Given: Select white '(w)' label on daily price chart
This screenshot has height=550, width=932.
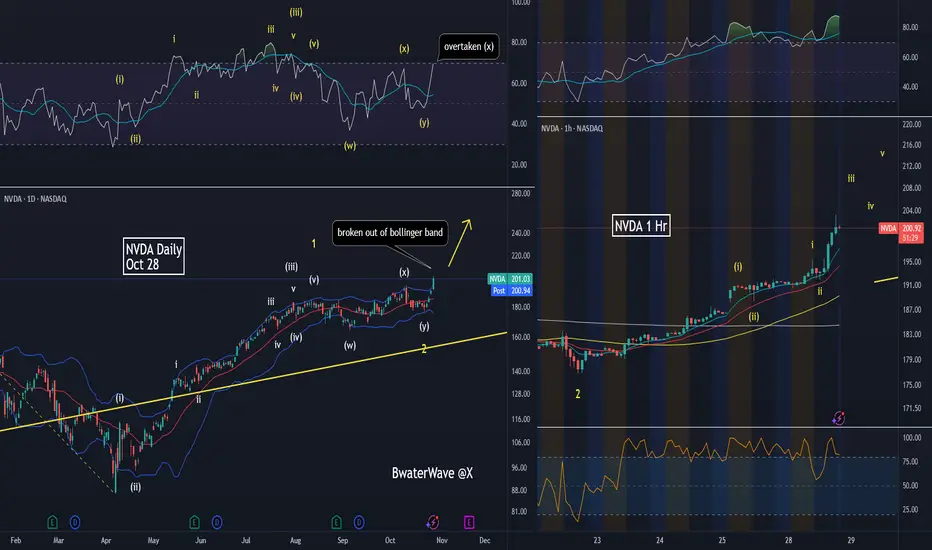Looking at the screenshot, I should click(x=350, y=345).
